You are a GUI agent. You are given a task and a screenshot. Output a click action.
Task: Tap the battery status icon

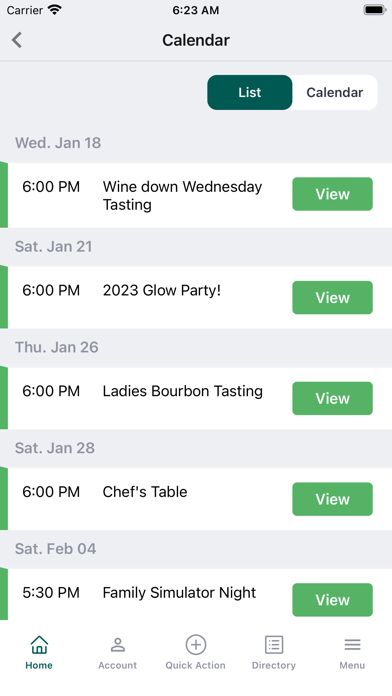(375, 10)
